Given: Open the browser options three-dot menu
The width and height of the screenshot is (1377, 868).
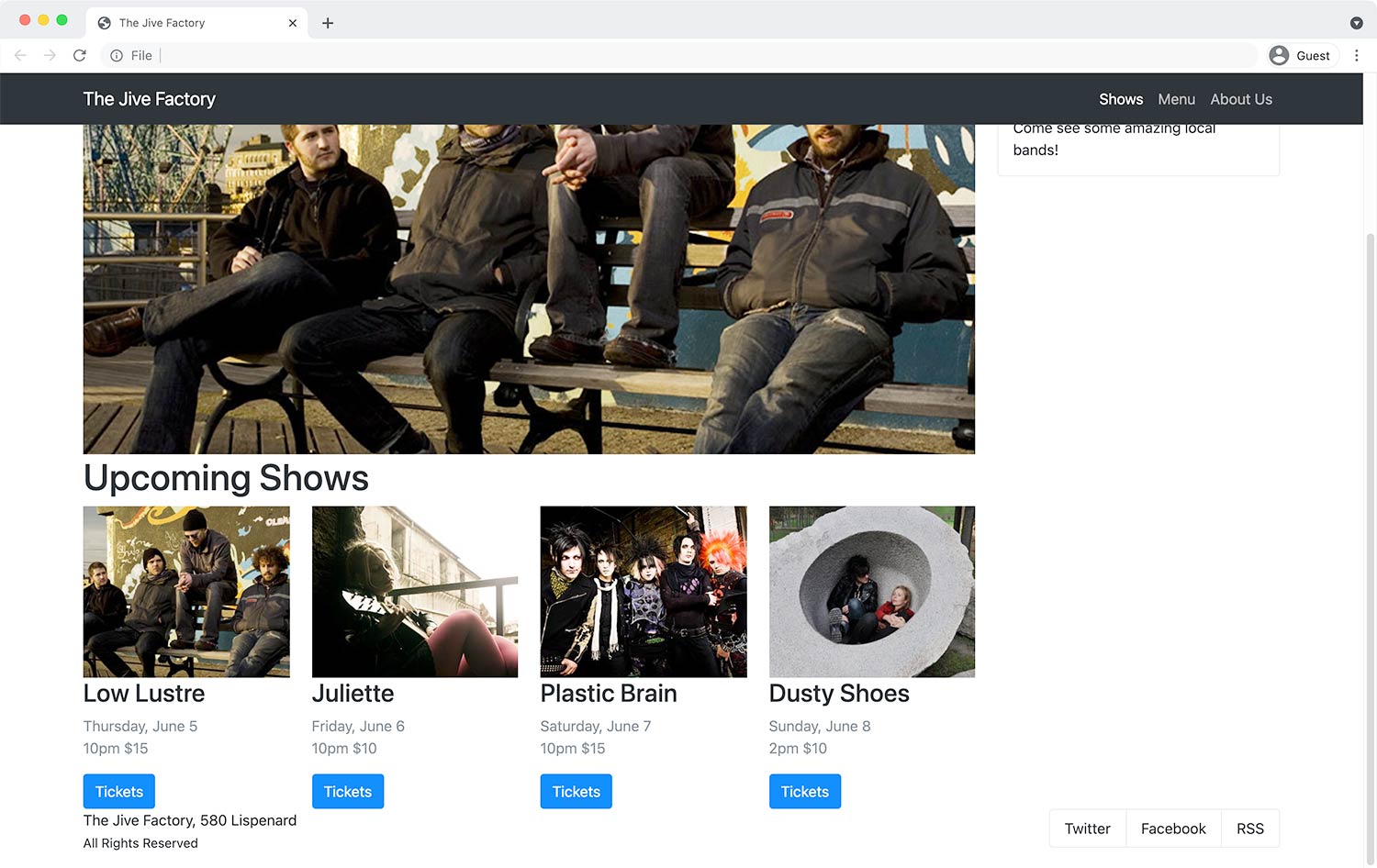Looking at the screenshot, I should click(1358, 55).
